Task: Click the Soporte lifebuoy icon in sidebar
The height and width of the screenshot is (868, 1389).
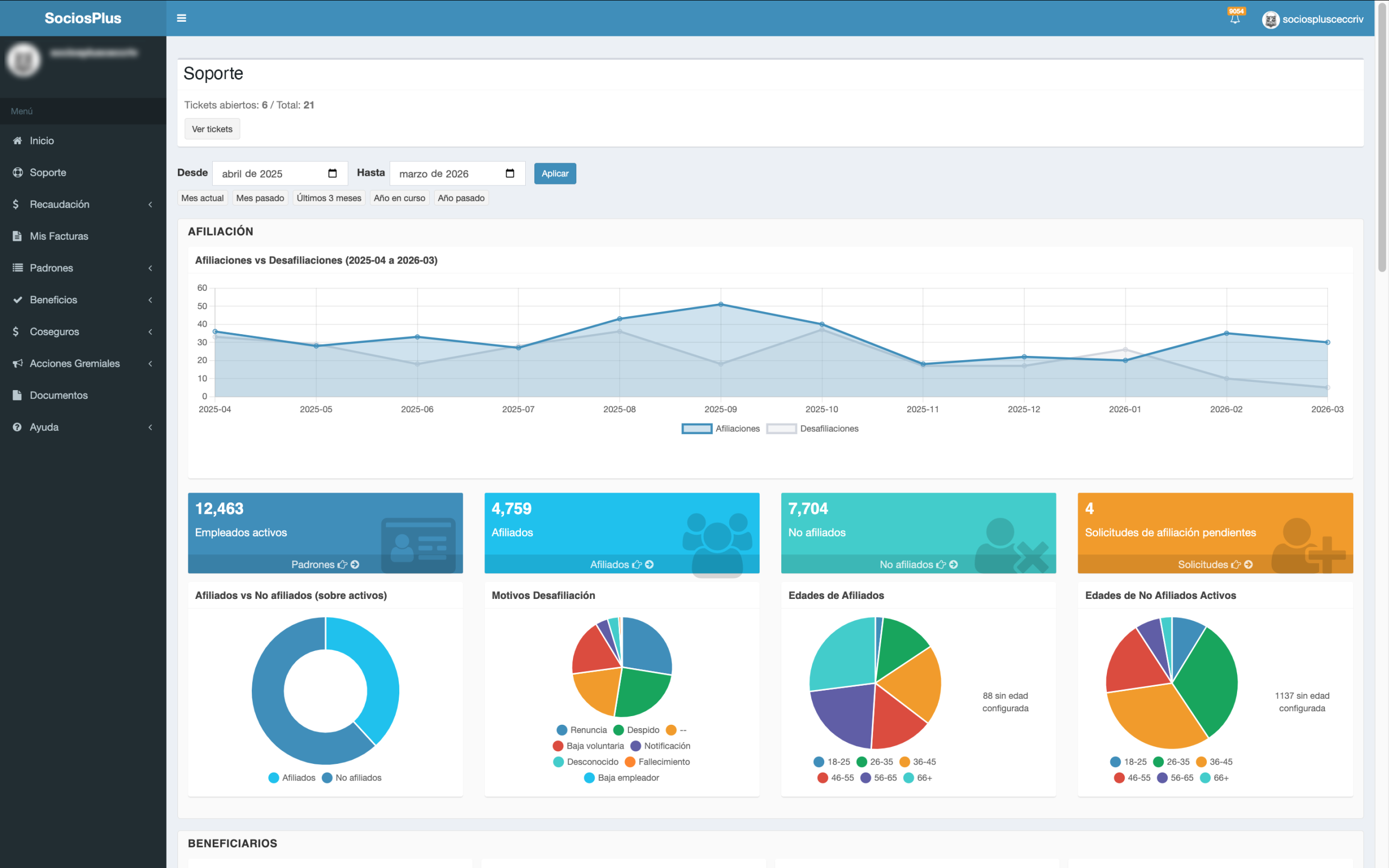Action: 18,172
